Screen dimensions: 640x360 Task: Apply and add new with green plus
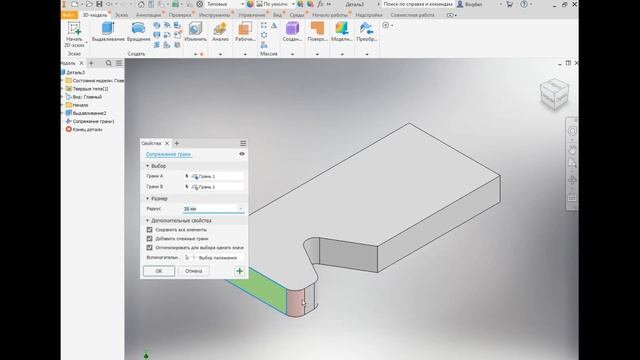[x=240, y=271]
